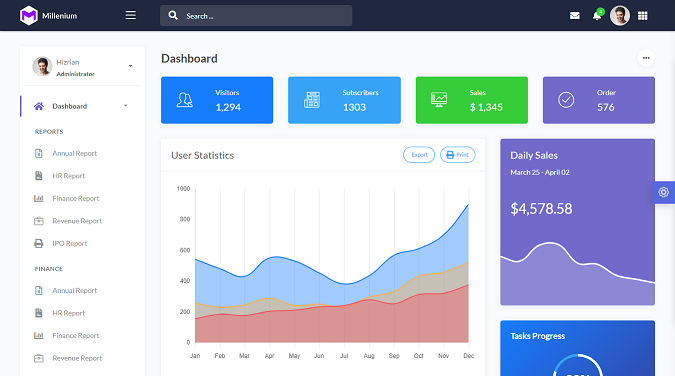This screenshot has height=376, width=675.
Task: Click the Millenium logo icon
Action: (x=29, y=16)
